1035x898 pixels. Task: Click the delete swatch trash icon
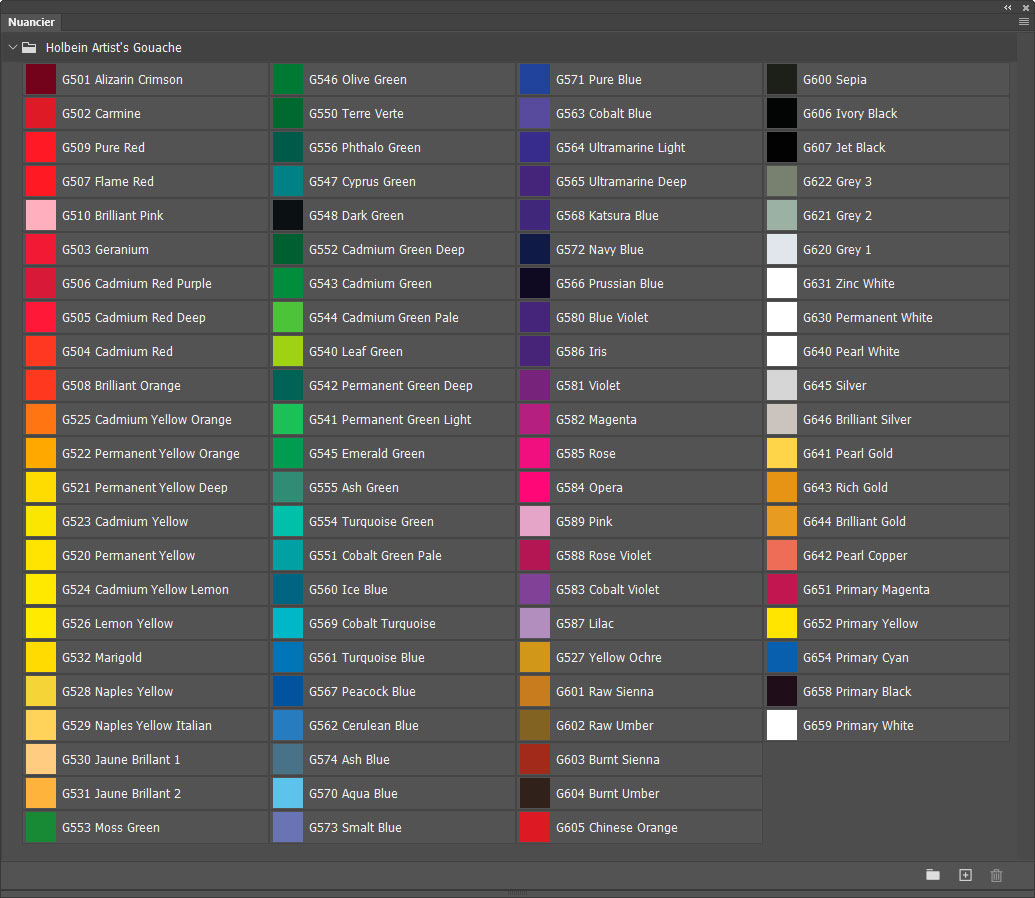pos(996,875)
